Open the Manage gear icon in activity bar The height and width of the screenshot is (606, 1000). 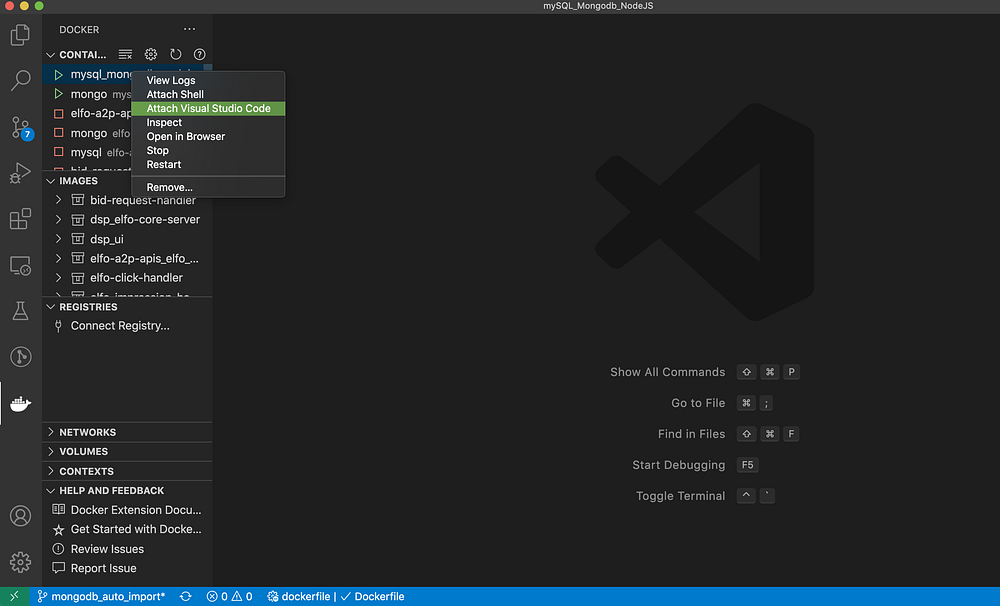(20, 562)
